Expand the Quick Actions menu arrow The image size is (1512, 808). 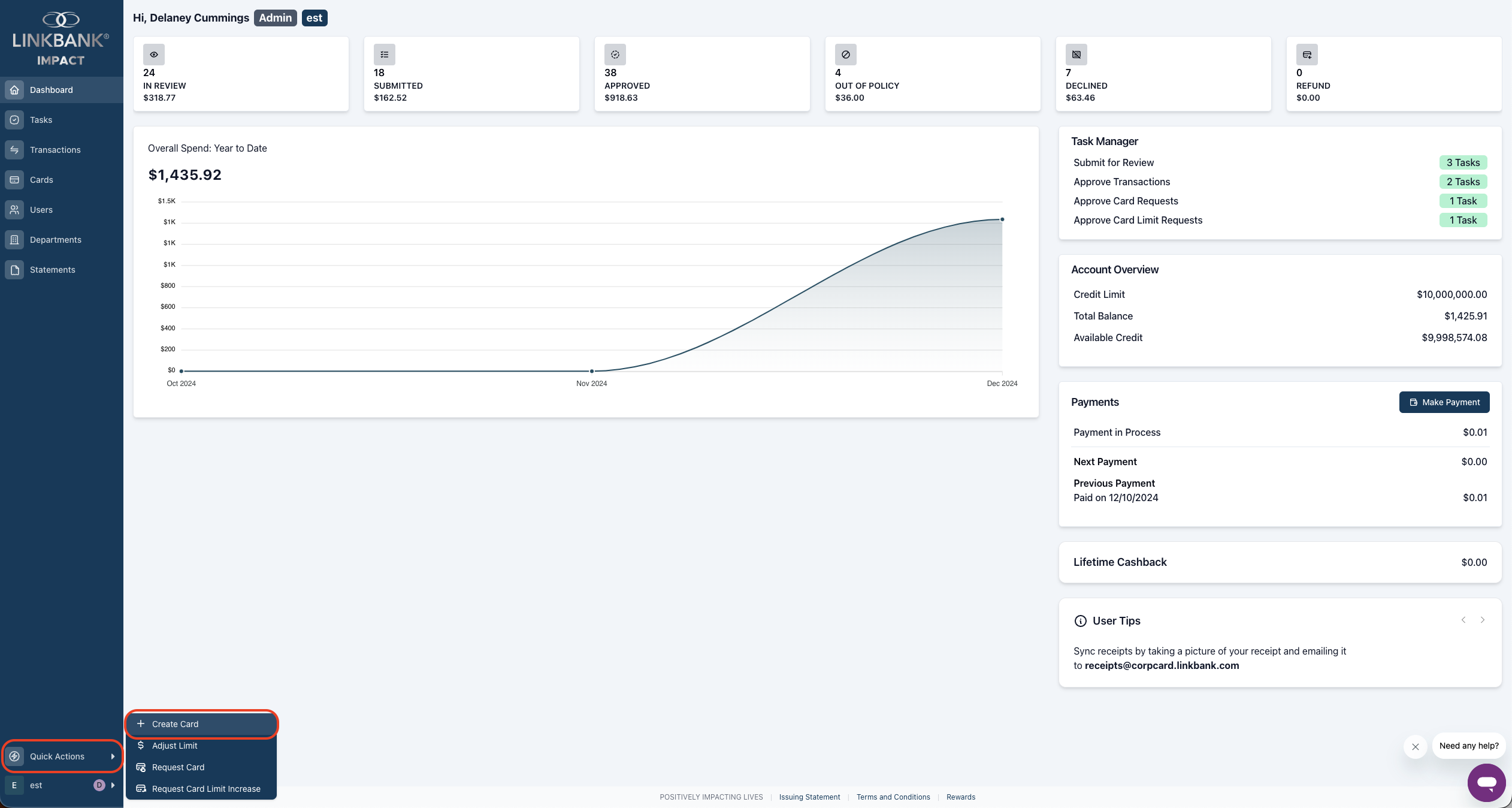click(113, 756)
